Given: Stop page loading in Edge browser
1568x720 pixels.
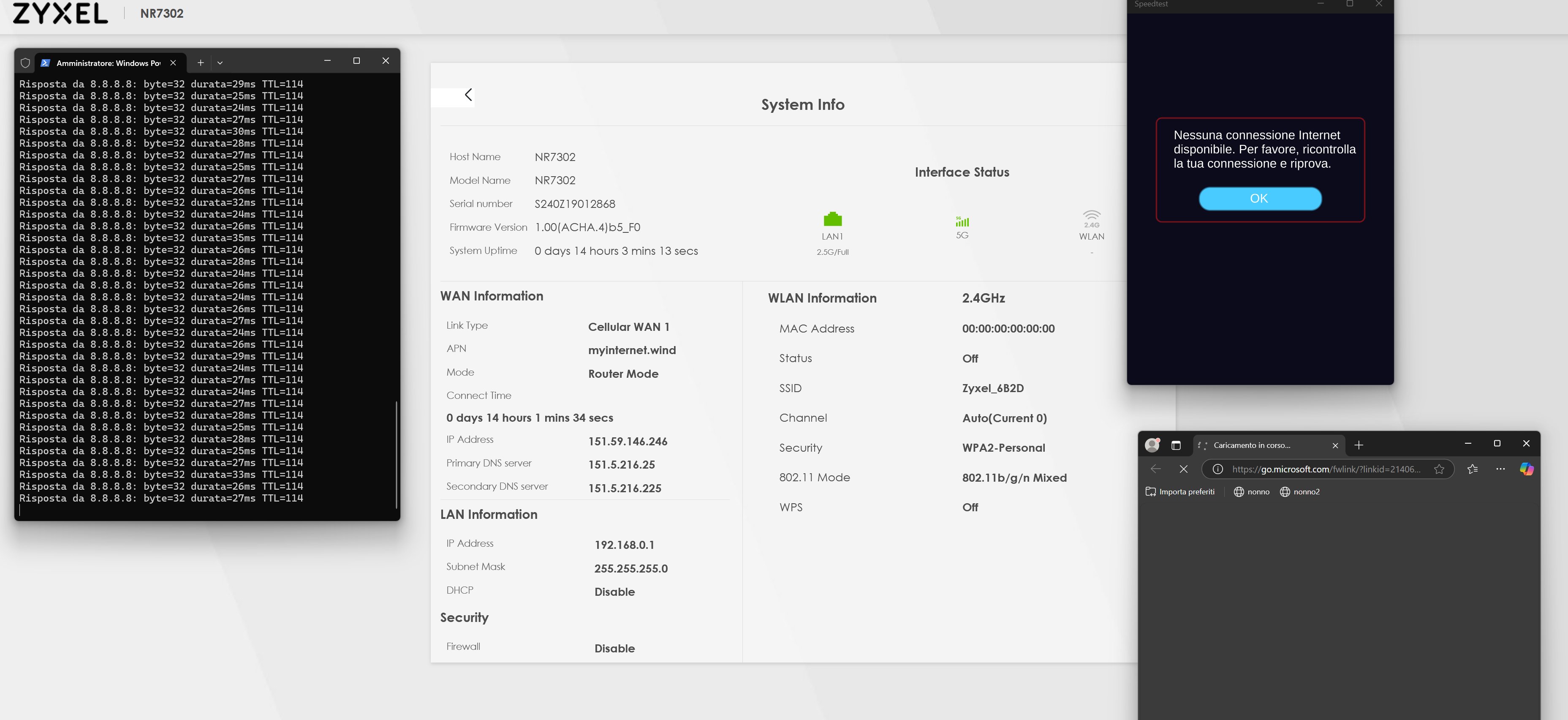Looking at the screenshot, I should (1183, 469).
